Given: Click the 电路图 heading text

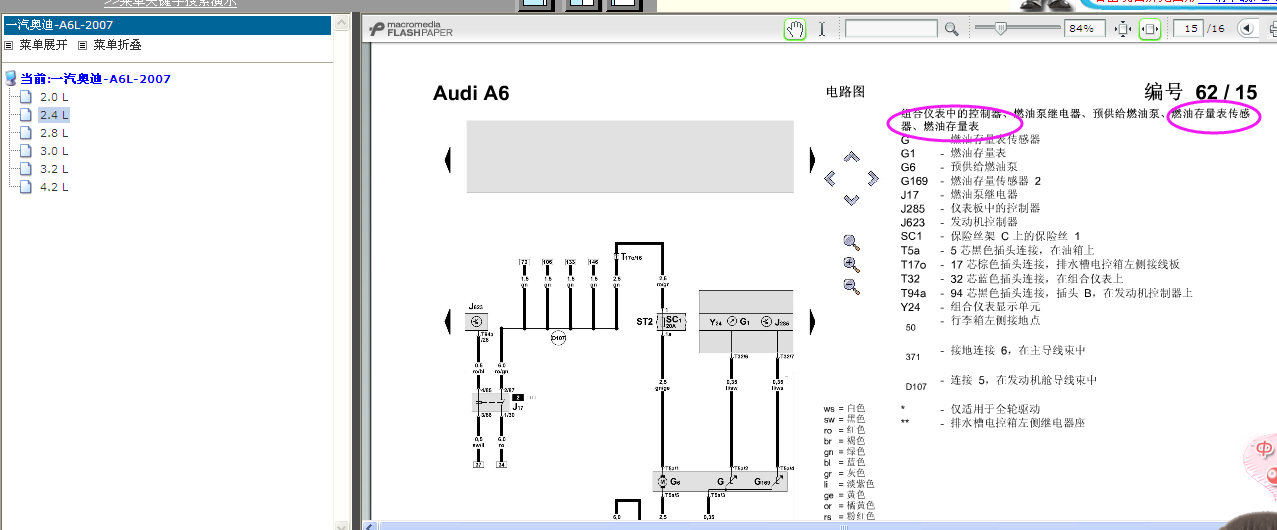Looking at the screenshot, I should (845, 92).
